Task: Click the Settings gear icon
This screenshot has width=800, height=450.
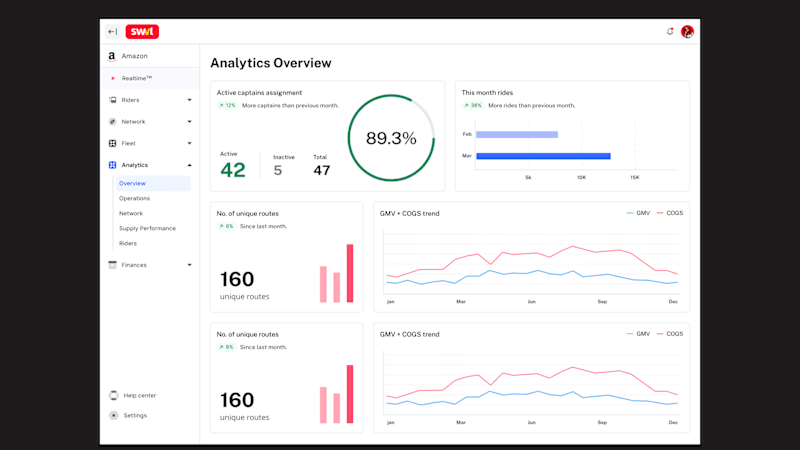Action: (113, 415)
